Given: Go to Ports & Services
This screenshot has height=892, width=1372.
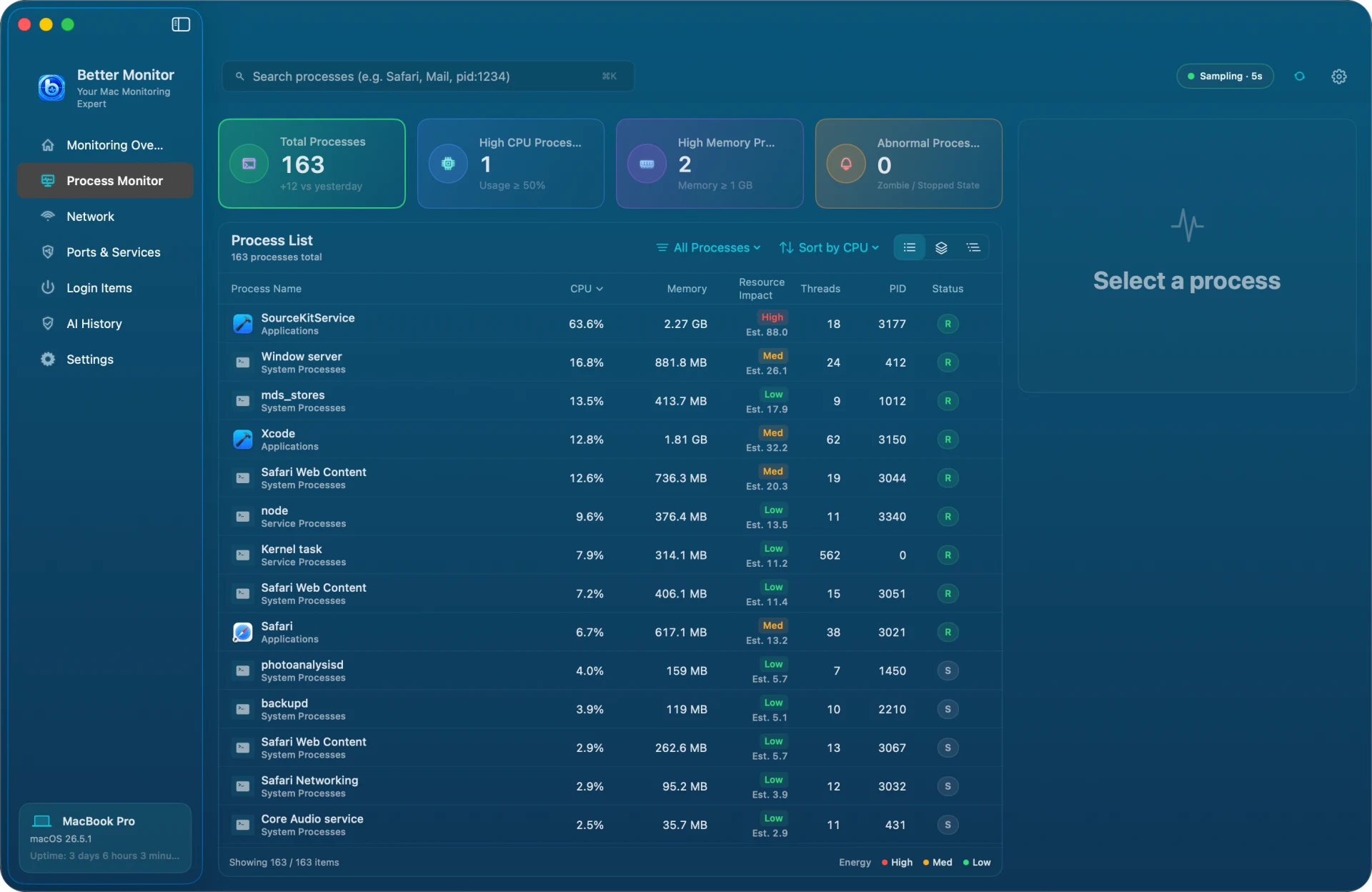Looking at the screenshot, I should [x=105, y=252].
